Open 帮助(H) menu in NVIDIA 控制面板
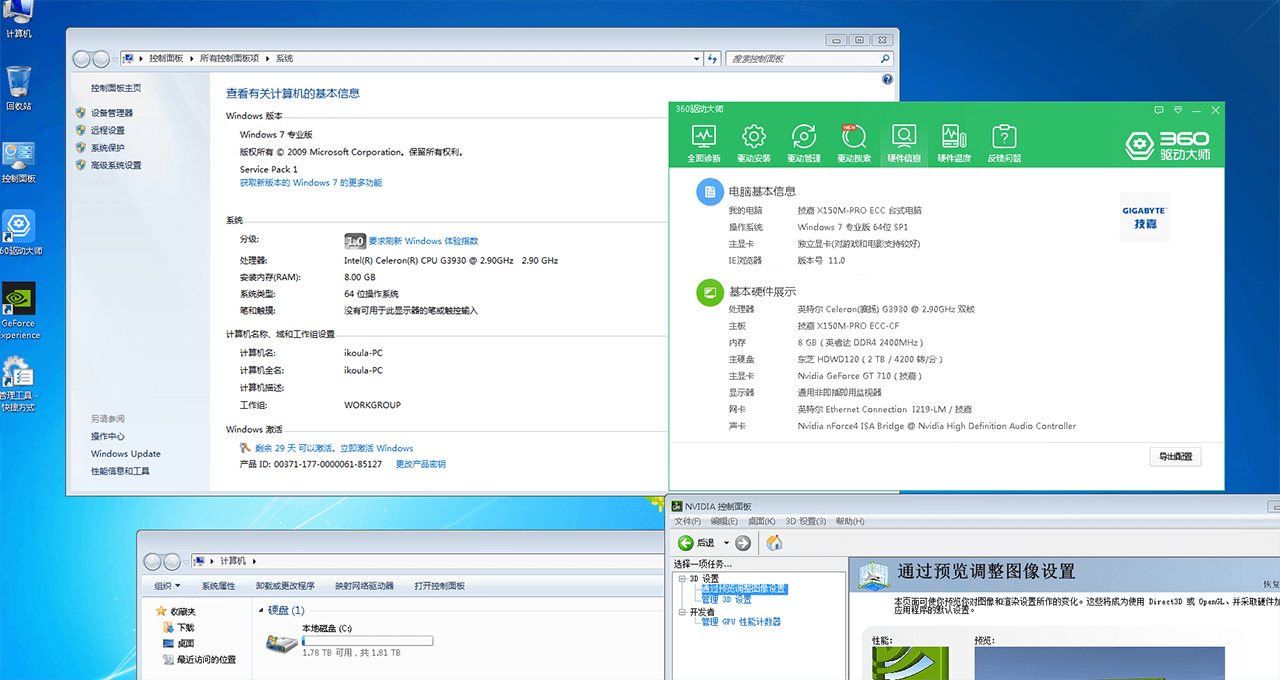The image size is (1280, 680). (850, 521)
